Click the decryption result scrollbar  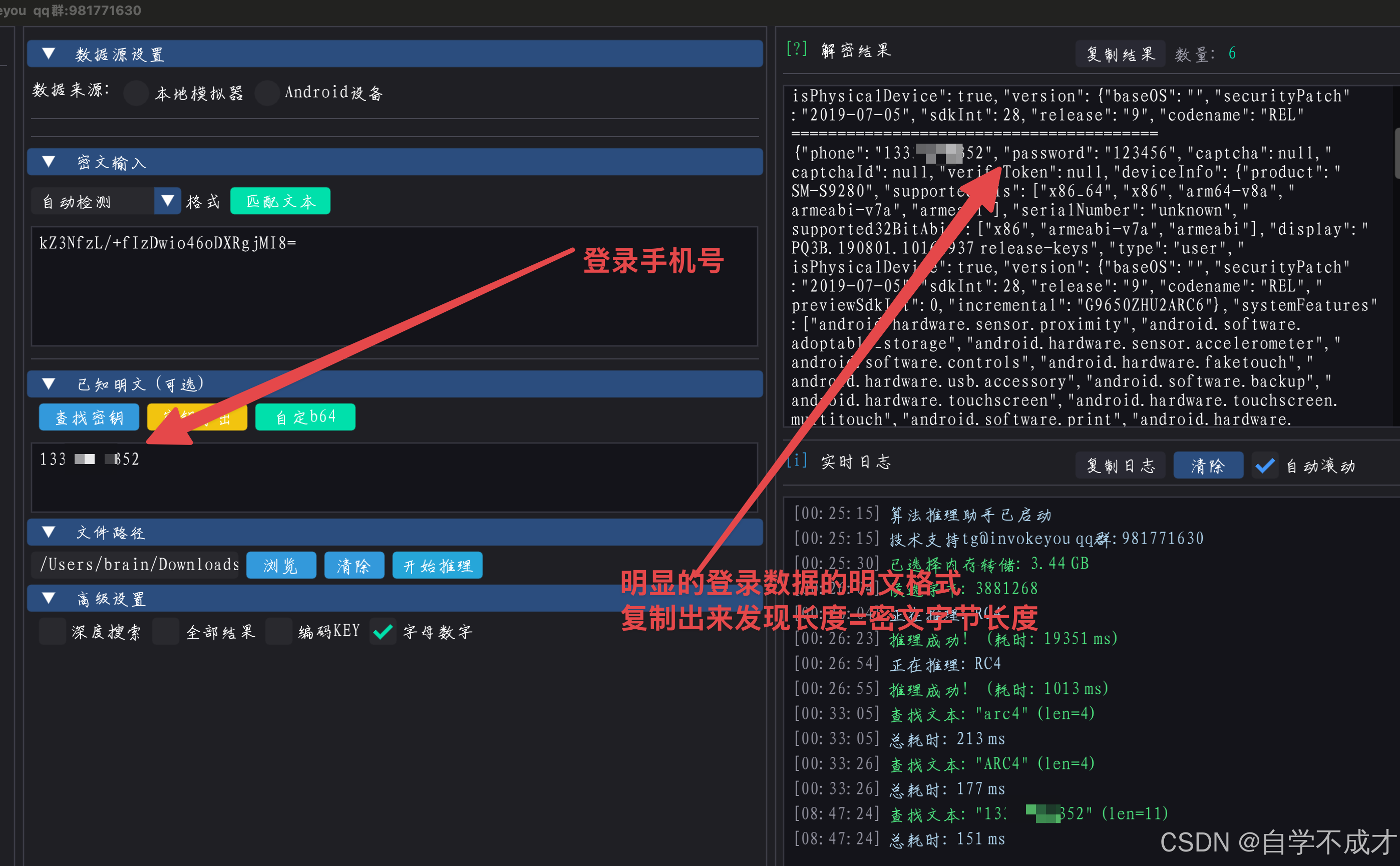1396,155
